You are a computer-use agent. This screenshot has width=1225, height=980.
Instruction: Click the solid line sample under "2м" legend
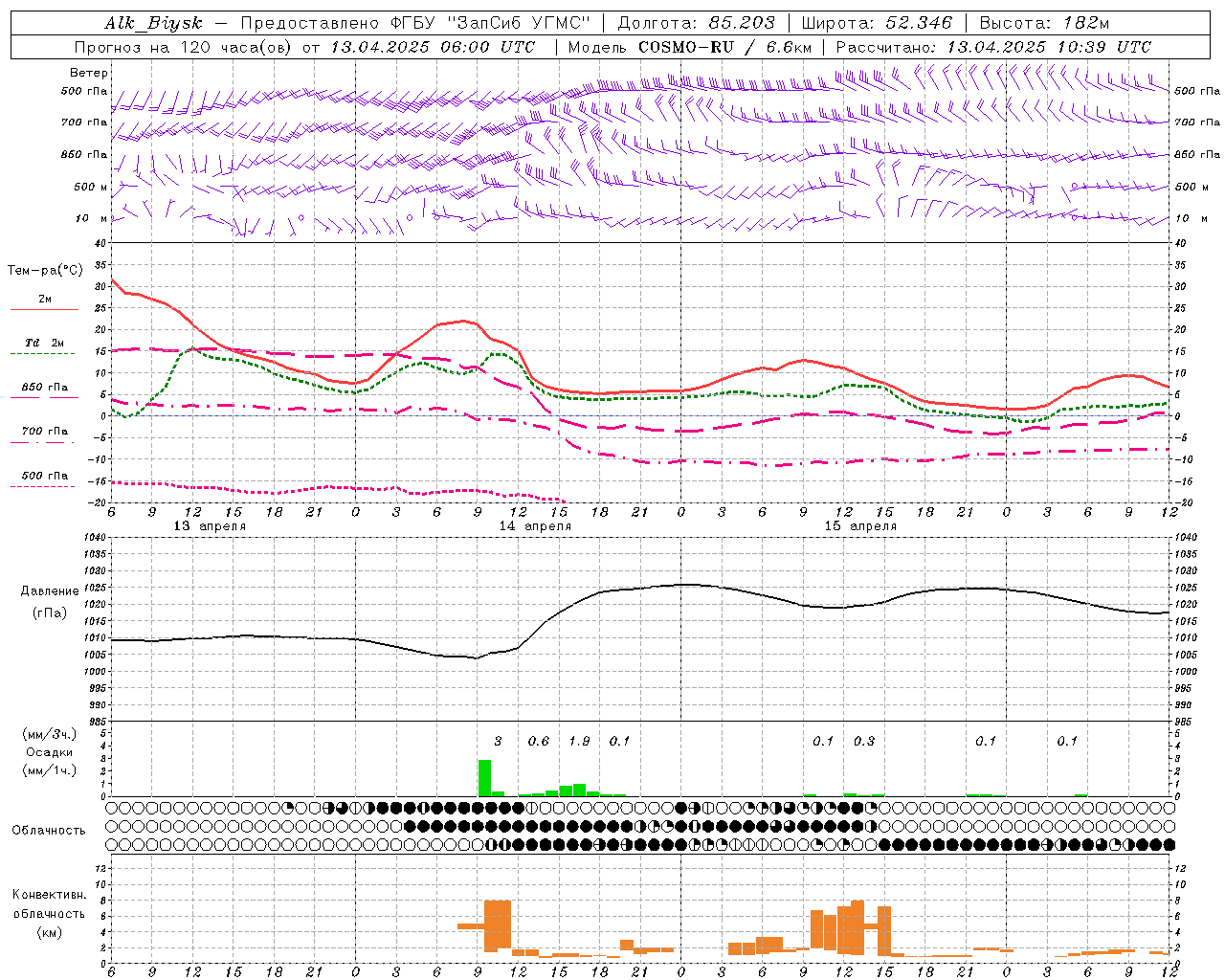point(44,310)
